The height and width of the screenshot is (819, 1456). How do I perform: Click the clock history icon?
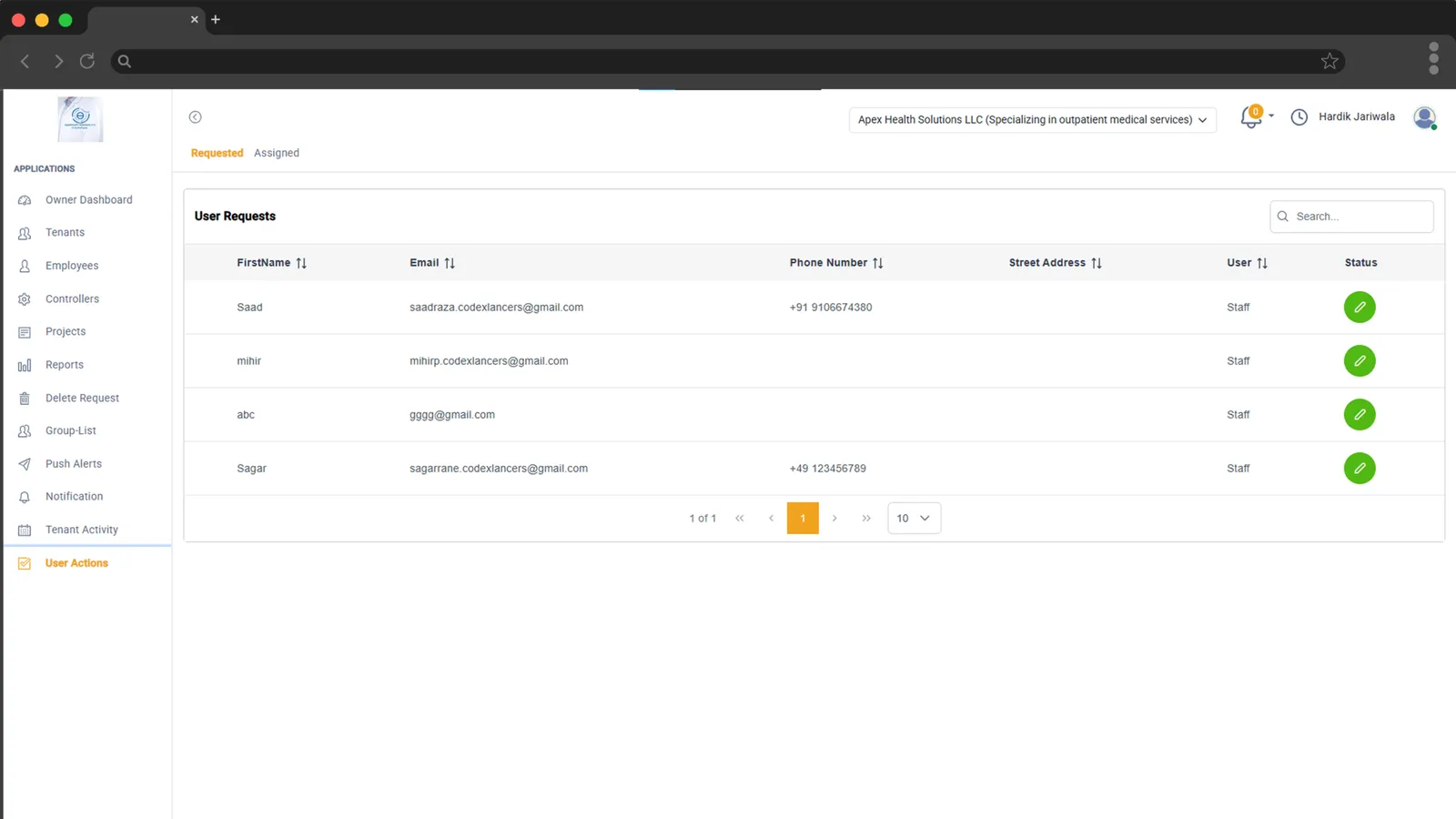[x=1299, y=117]
